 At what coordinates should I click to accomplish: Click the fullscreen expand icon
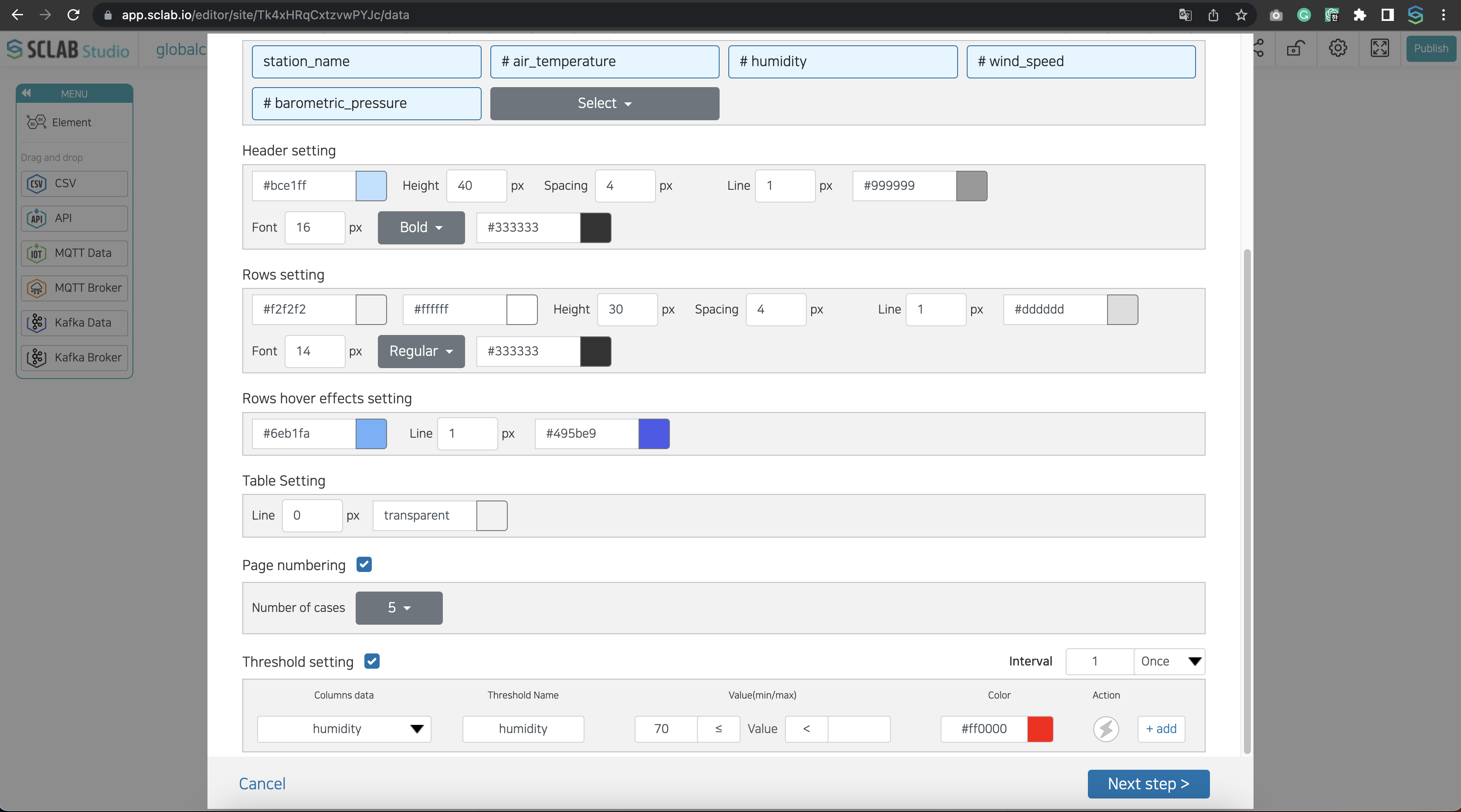coord(1380,48)
